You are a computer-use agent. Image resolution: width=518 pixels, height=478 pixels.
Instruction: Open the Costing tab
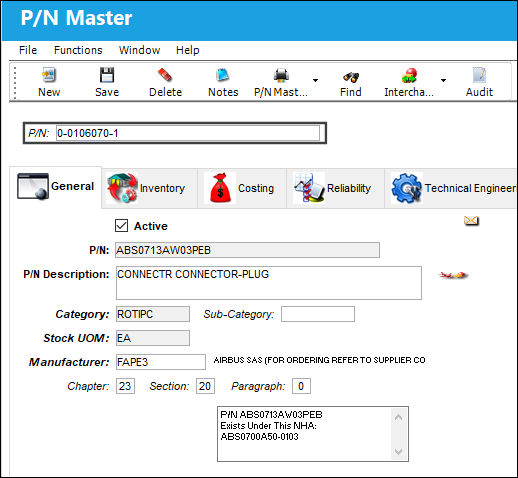click(242, 188)
